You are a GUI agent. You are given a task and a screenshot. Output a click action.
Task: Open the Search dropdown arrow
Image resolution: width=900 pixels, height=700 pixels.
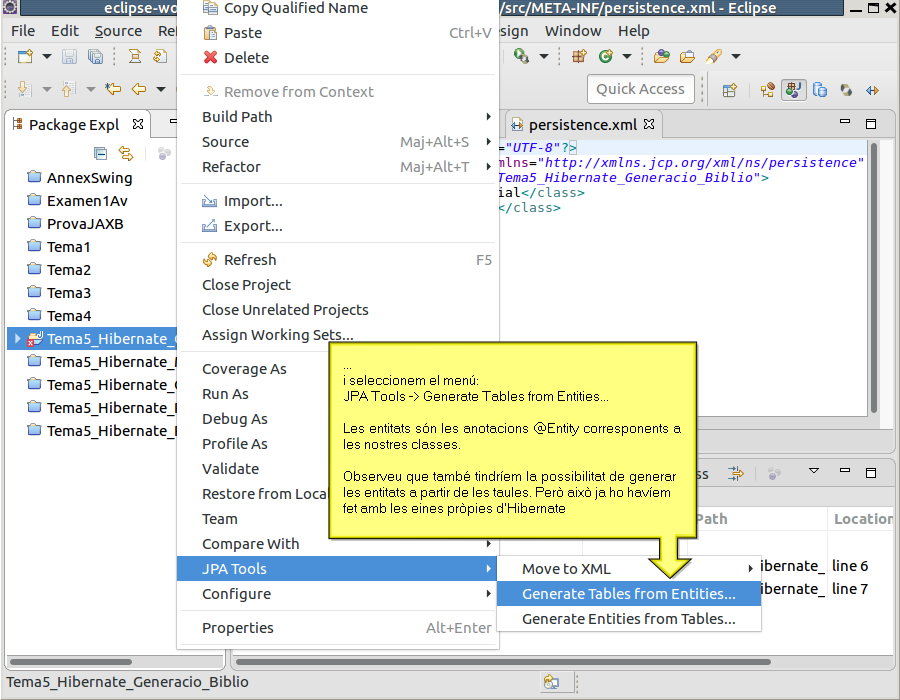click(x=736, y=56)
